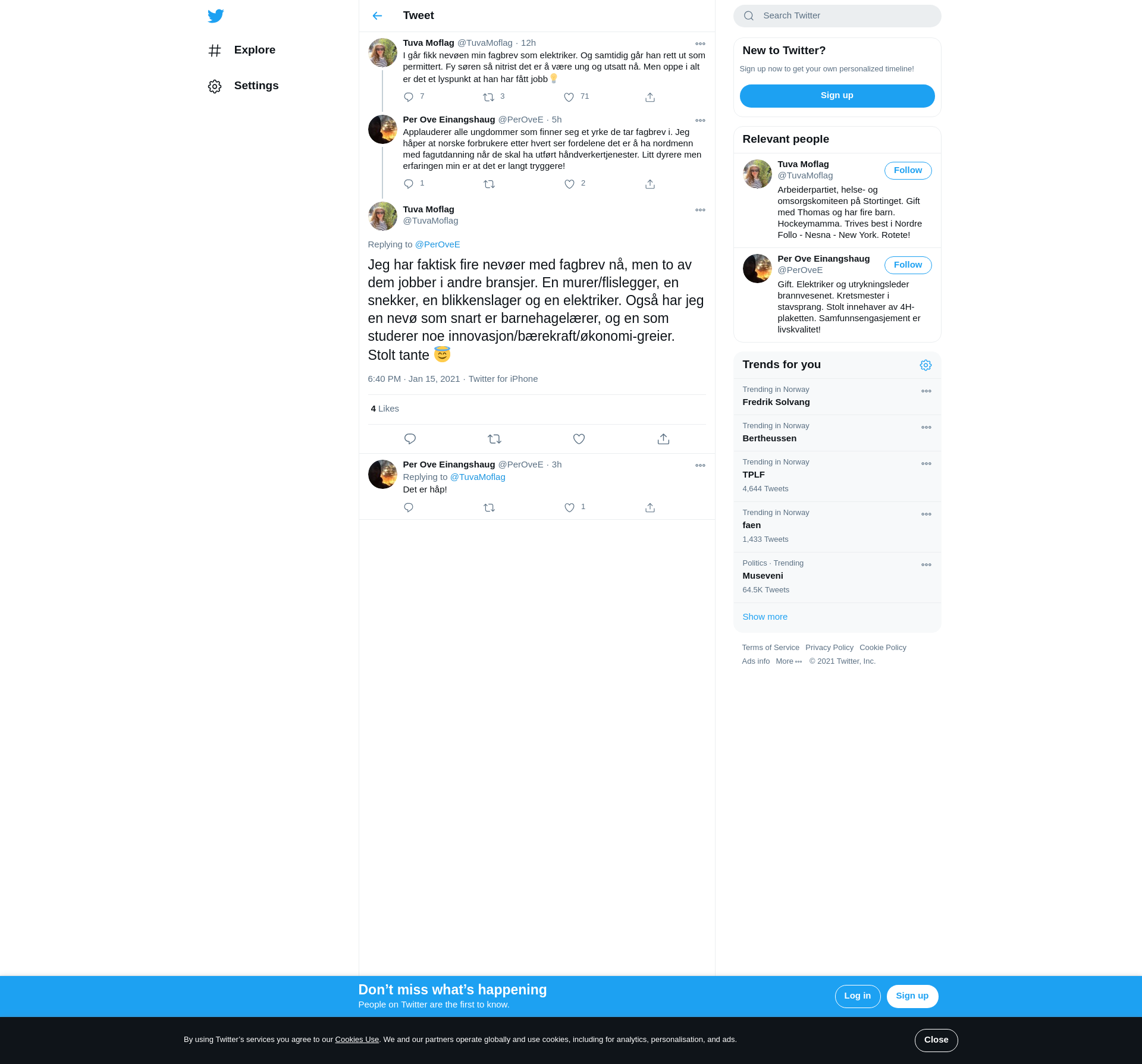Open Tuva Moflag's avatar on main tweet

click(382, 216)
